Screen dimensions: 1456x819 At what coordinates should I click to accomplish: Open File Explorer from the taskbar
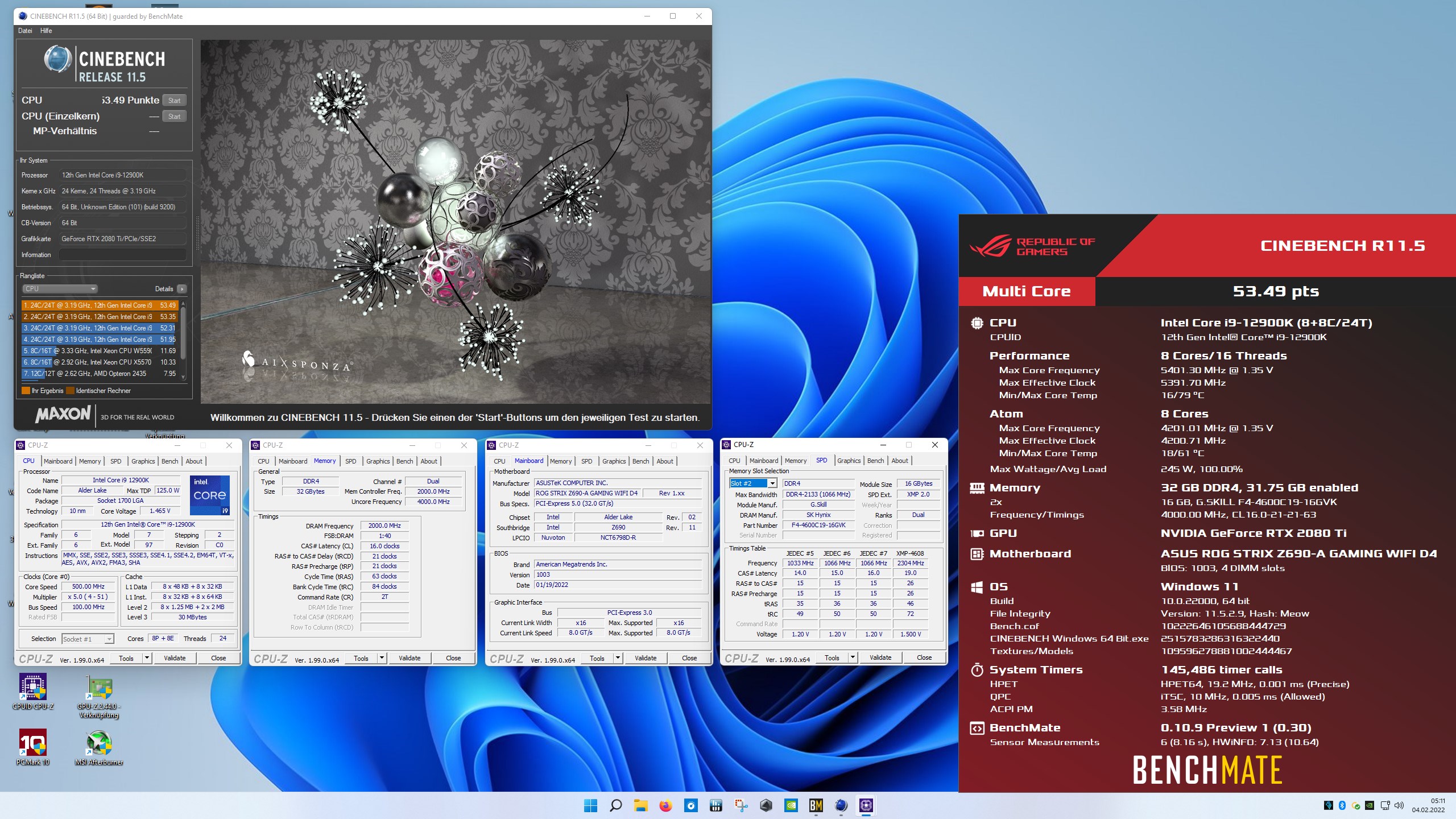[x=641, y=805]
